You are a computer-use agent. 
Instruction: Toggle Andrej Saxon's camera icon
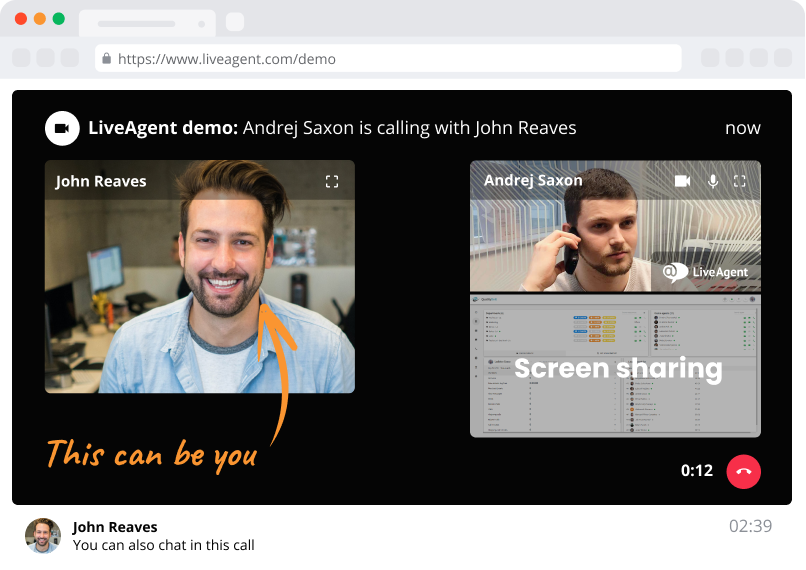683,181
